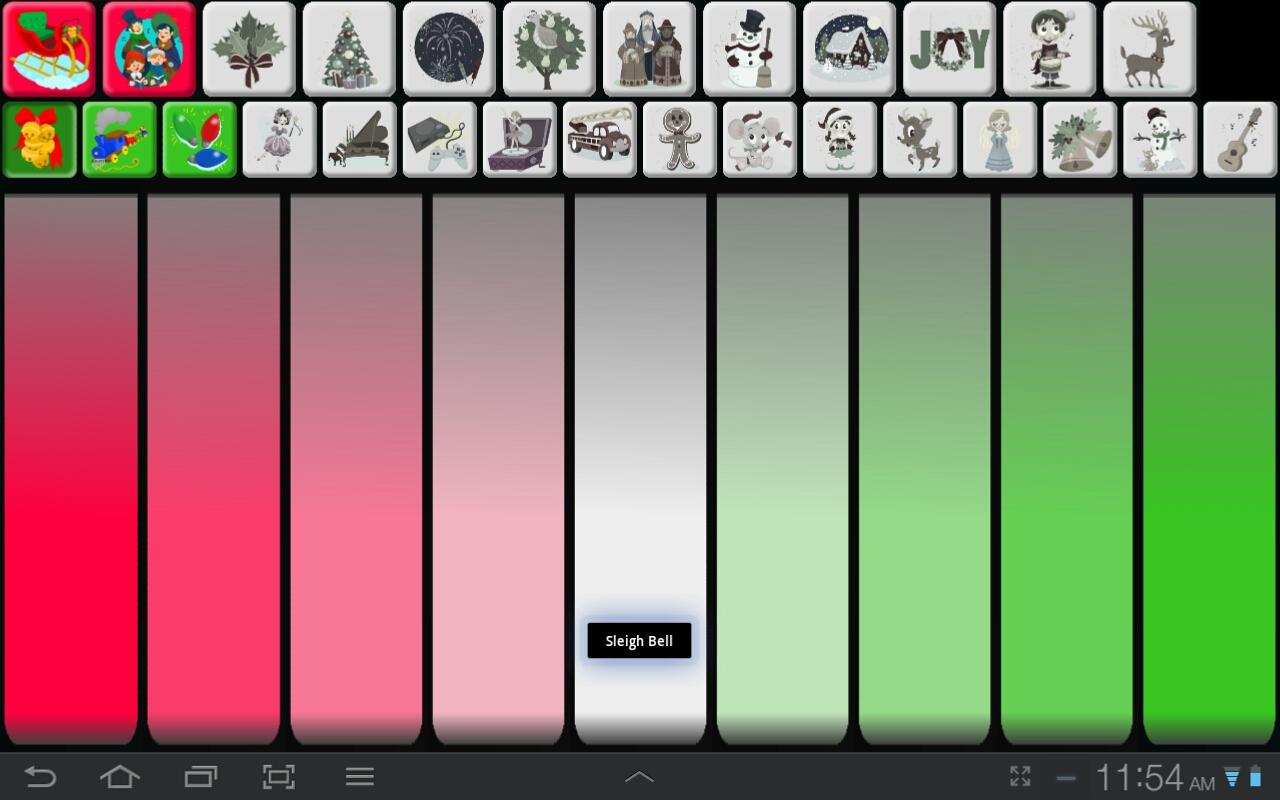
Task: Select the gingerbread man sound icon
Action: coord(680,140)
